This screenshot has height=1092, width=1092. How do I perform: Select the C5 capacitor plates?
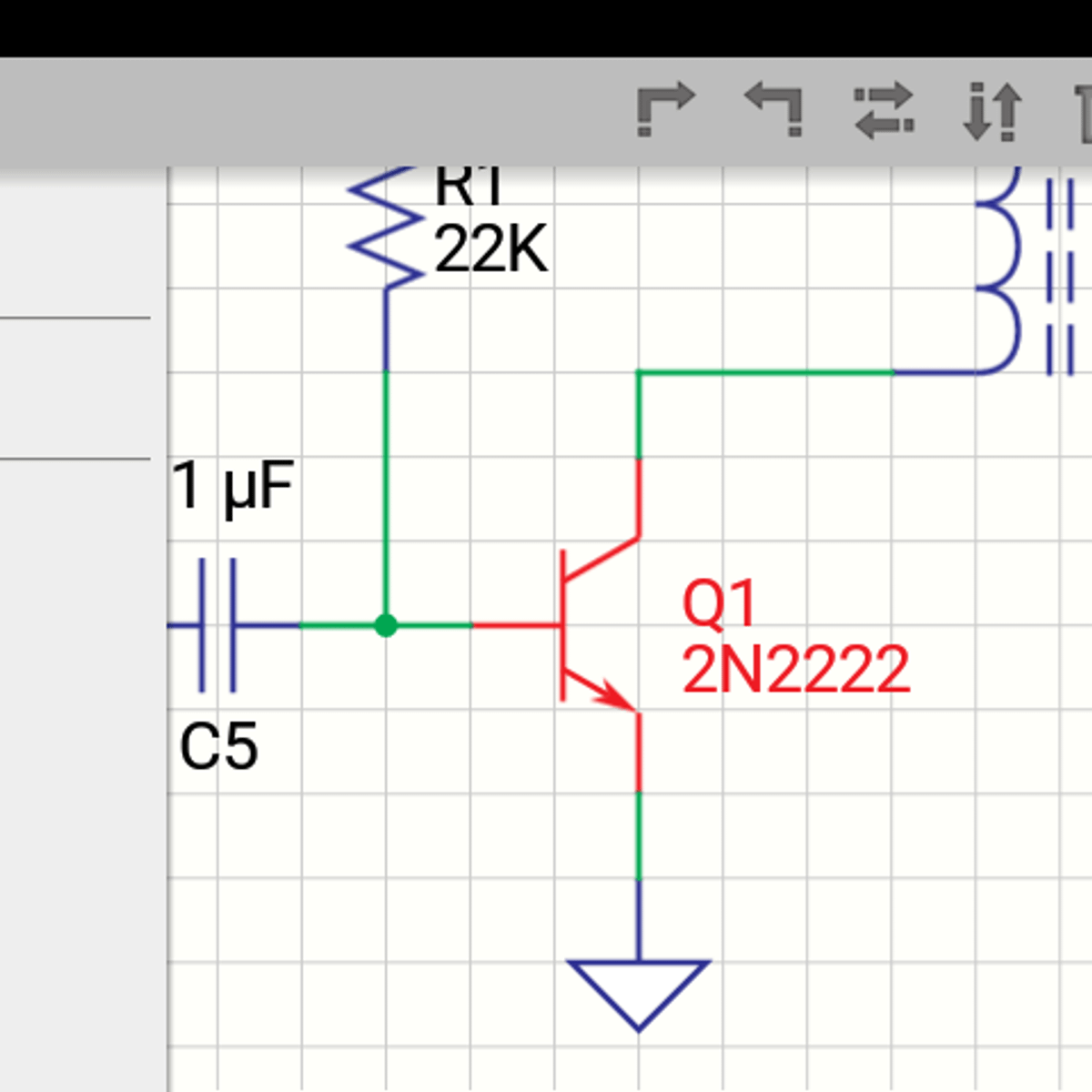click(x=217, y=625)
